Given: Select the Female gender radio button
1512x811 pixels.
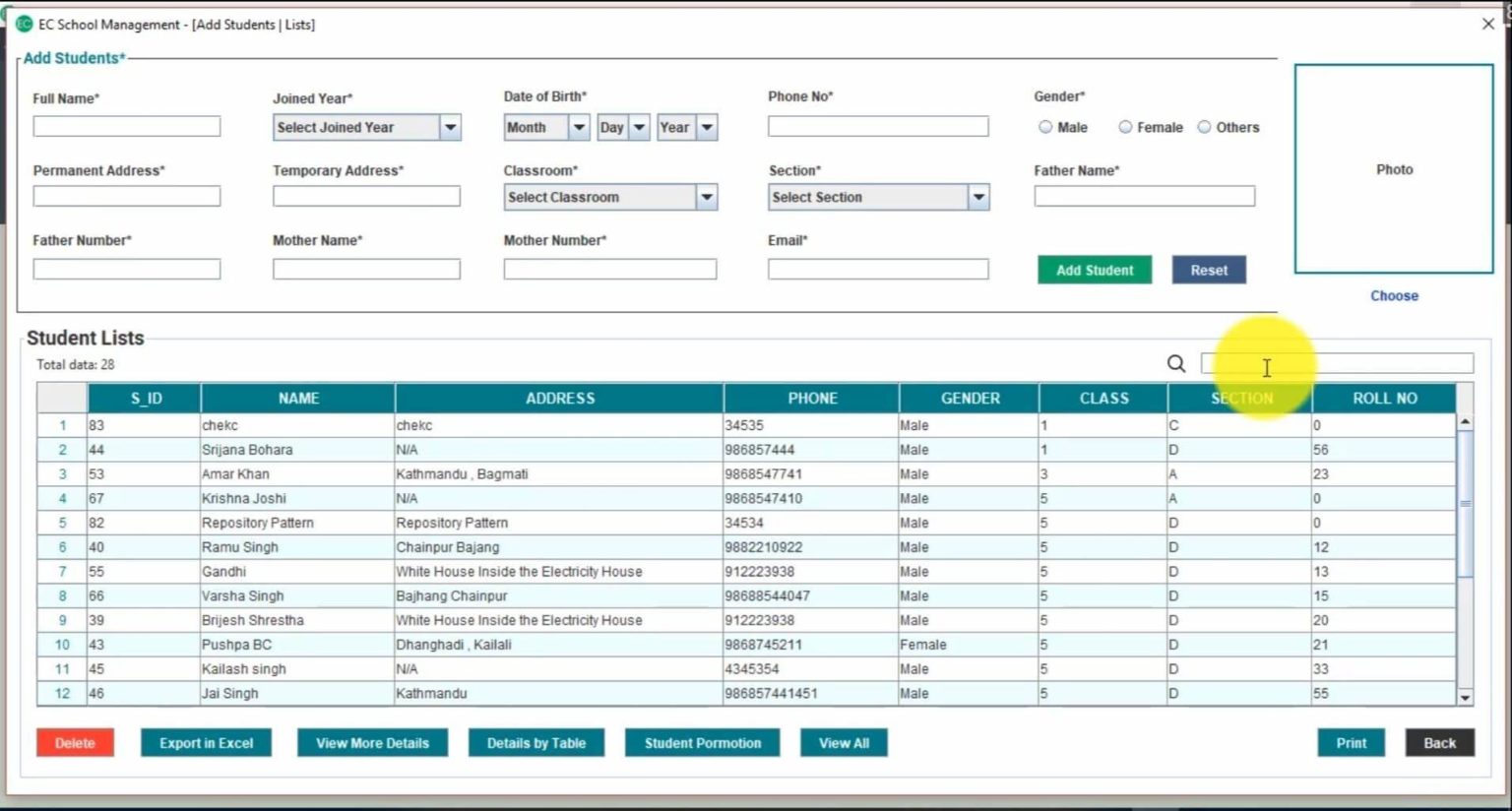Looking at the screenshot, I should (1125, 127).
